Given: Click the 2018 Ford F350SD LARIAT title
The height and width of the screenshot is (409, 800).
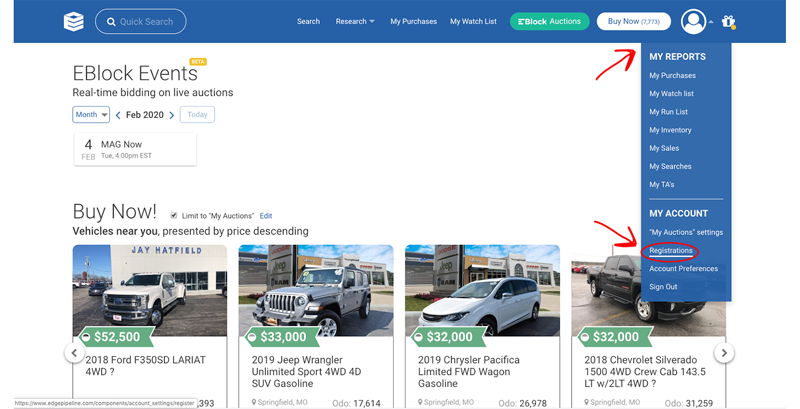Looking at the screenshot, I should pos(145,366).
